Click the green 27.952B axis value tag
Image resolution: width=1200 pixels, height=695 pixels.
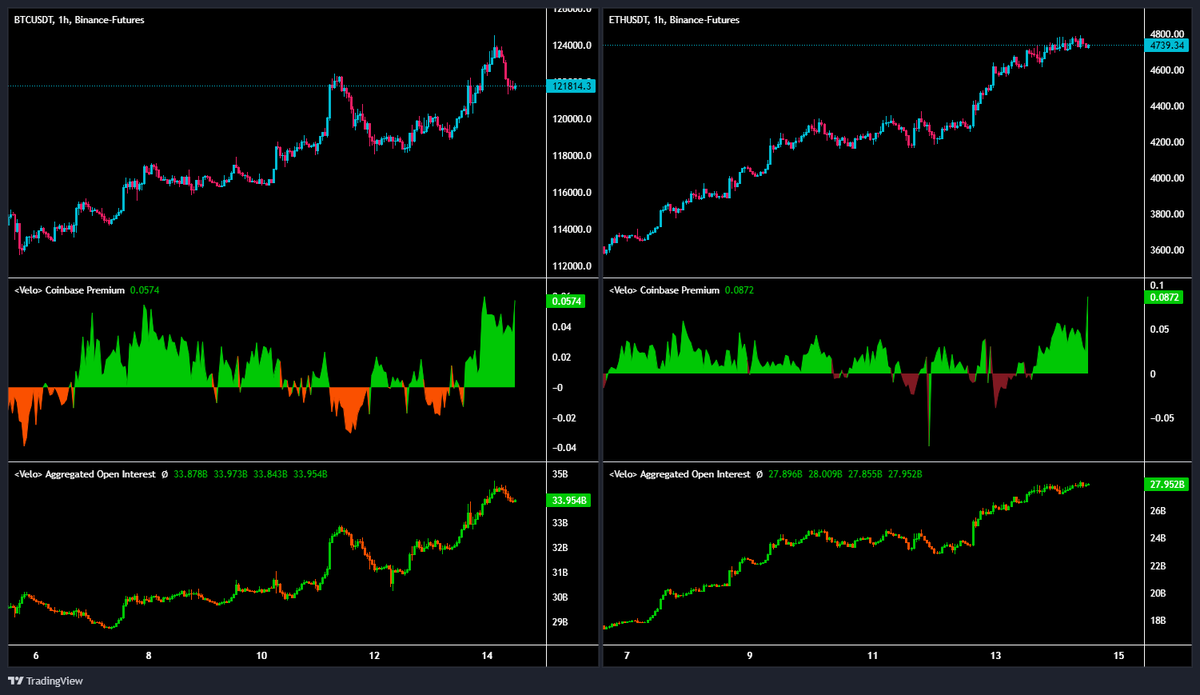pos(1167,484)
